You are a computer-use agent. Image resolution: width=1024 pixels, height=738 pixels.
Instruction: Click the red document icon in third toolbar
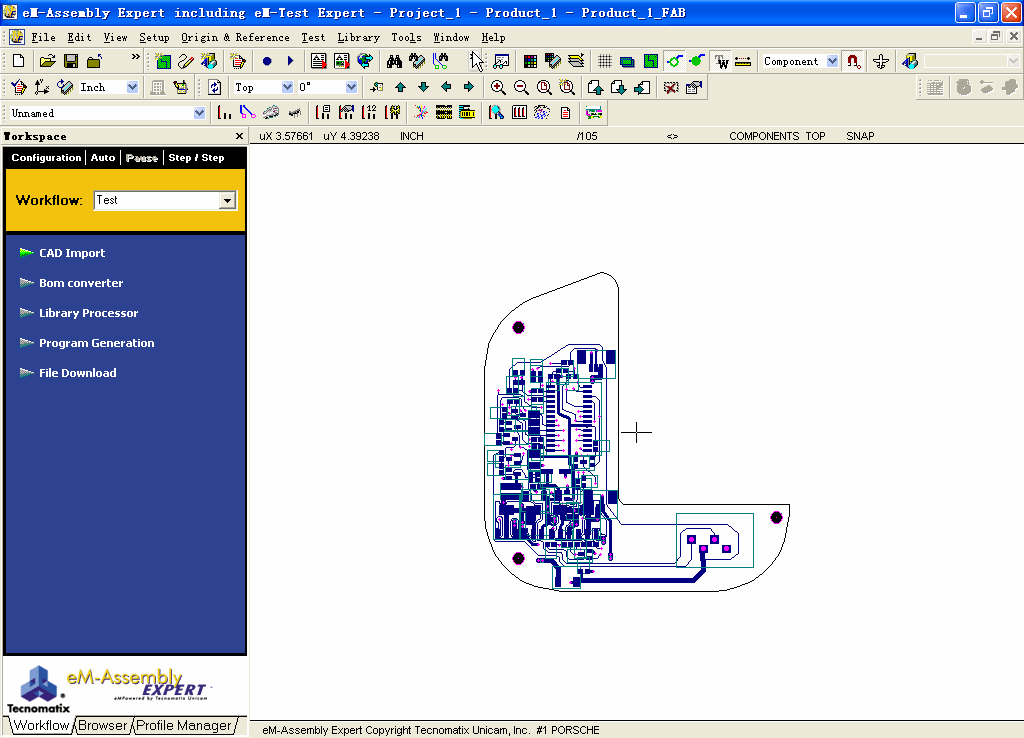565,112
